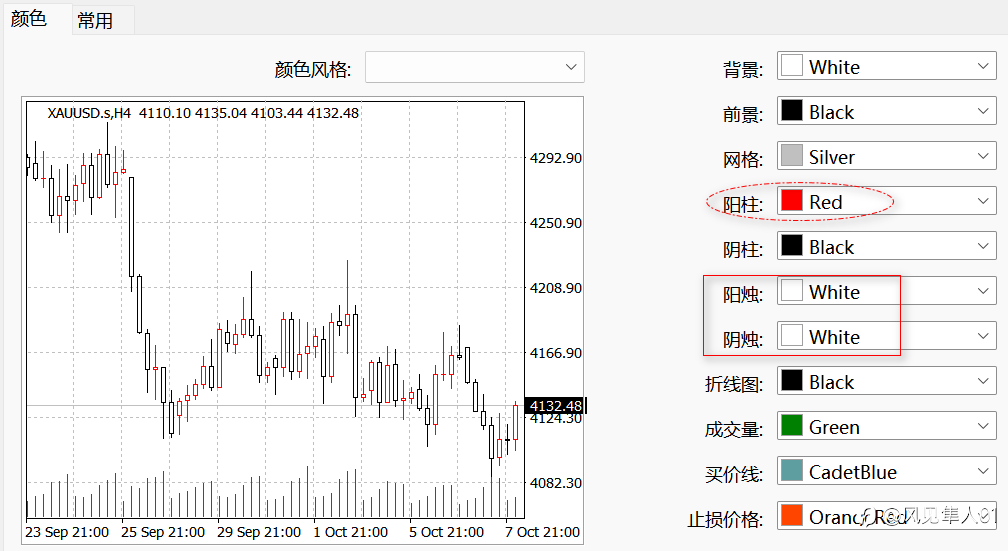Click the 25 Sep 21:00 time label
The image size is (1008, 551).
163,532
